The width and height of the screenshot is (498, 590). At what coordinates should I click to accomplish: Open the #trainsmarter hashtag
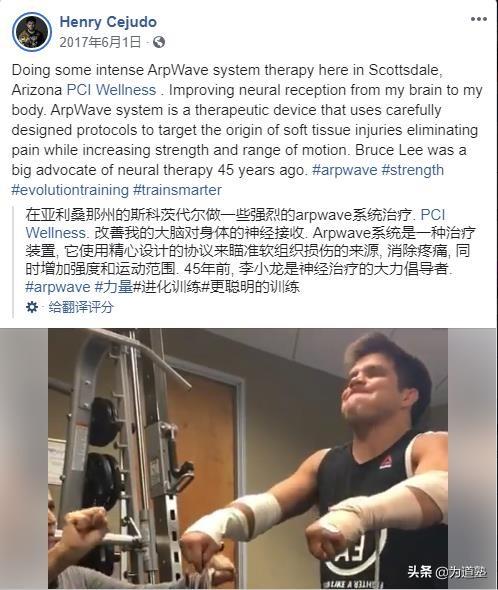177,190
